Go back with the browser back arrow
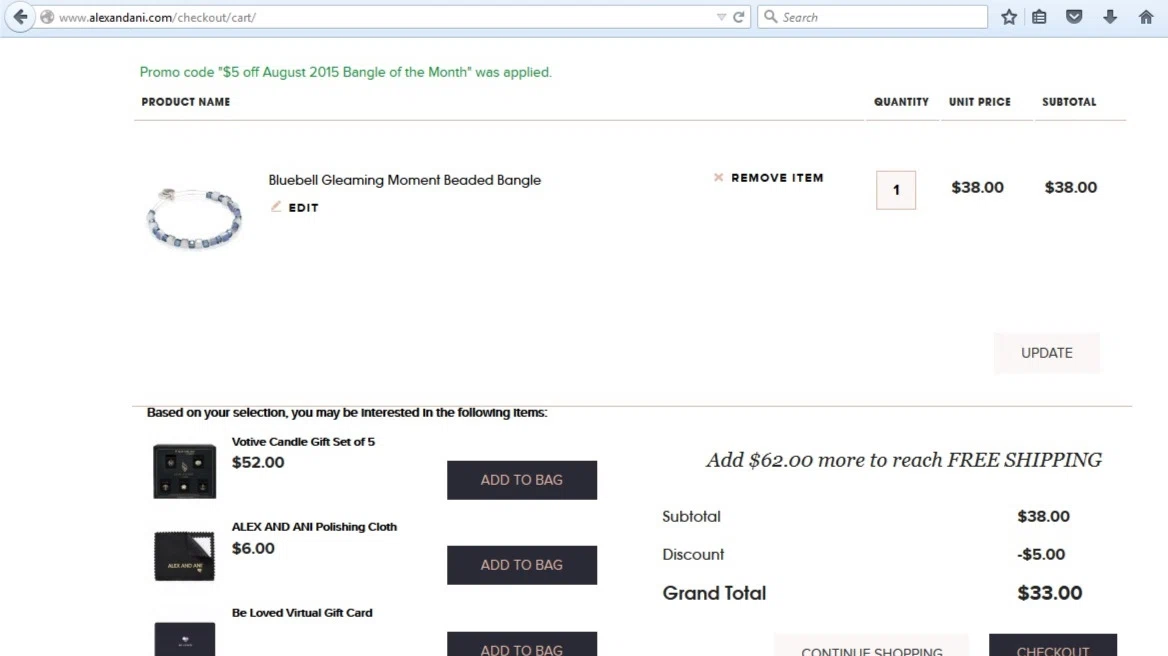Viewport: 1168px width, 656px height. point(20,16)
